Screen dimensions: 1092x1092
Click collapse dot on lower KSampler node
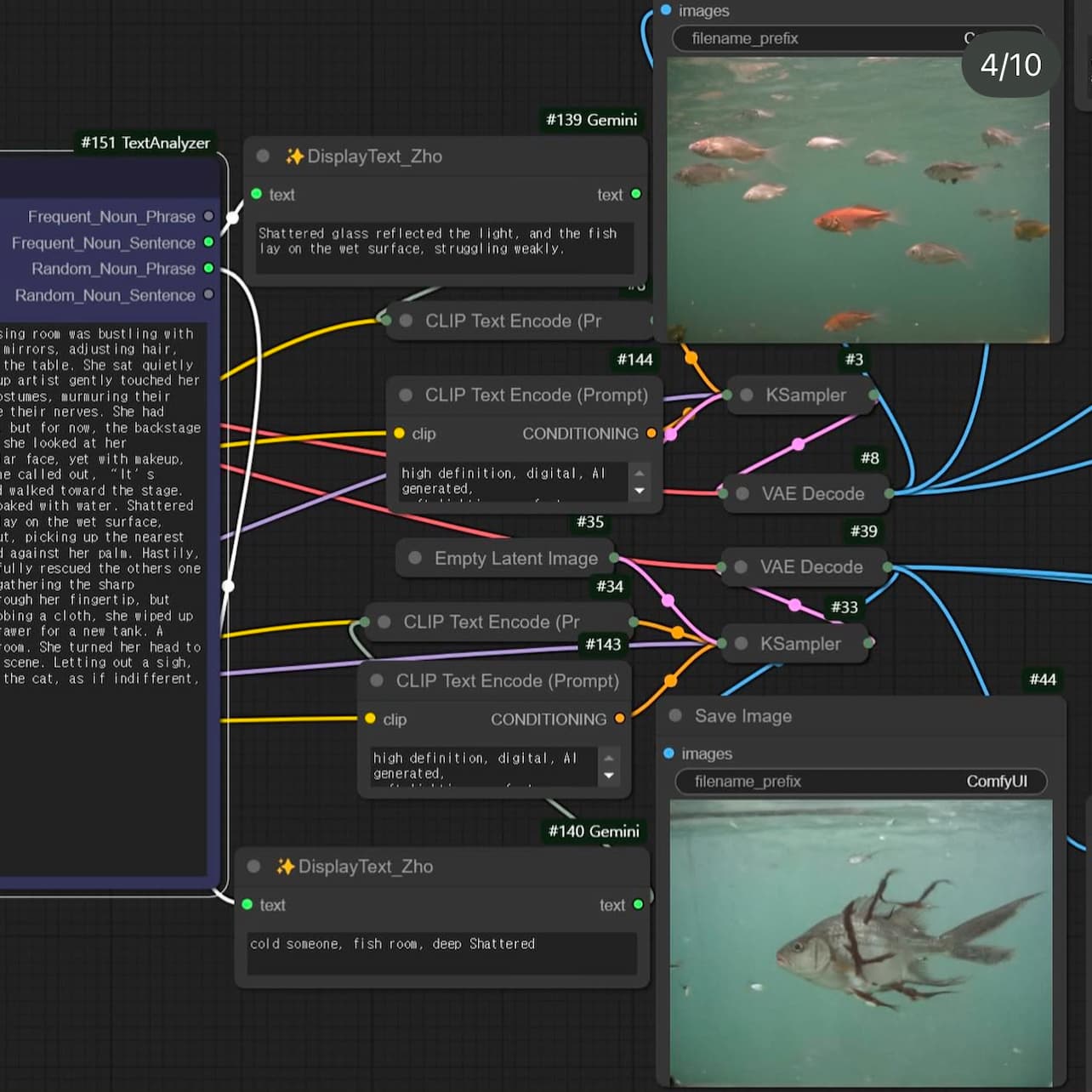click(742, 644)
